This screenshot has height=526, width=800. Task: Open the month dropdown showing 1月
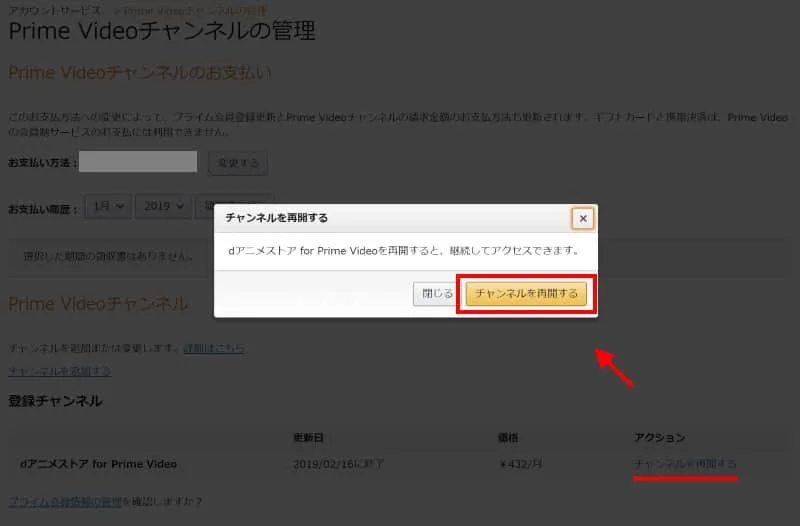tap(108, 206)
